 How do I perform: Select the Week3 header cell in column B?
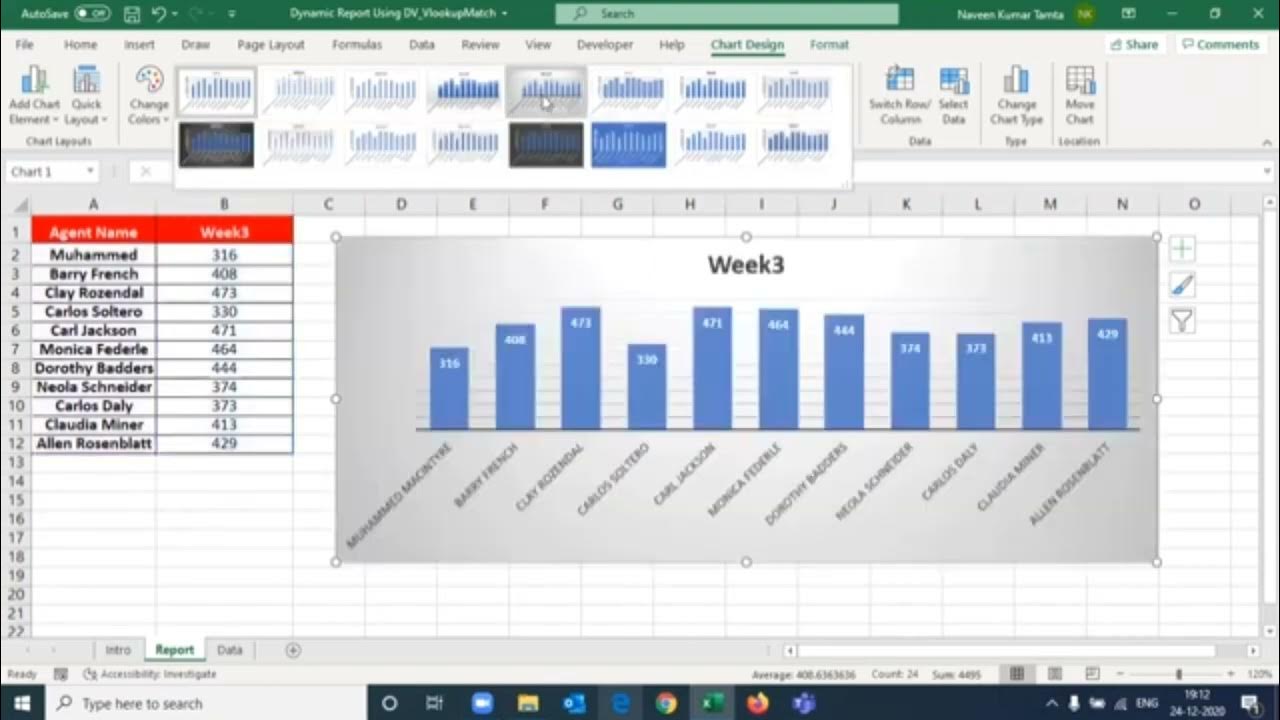224,232
